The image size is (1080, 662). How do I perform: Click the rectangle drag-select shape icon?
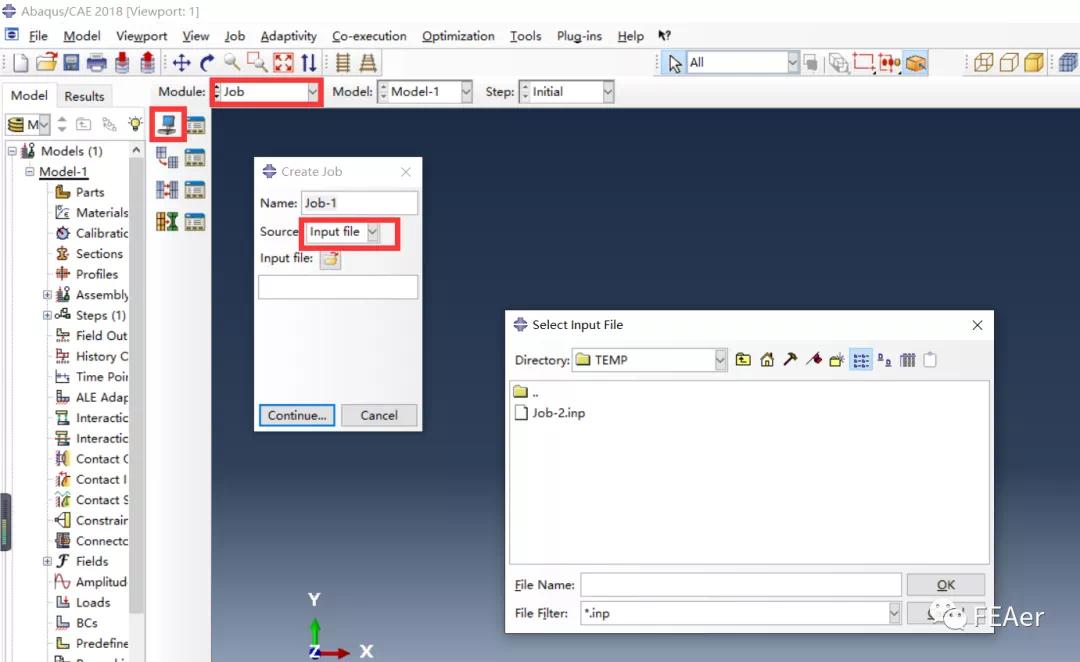[863, 63]
